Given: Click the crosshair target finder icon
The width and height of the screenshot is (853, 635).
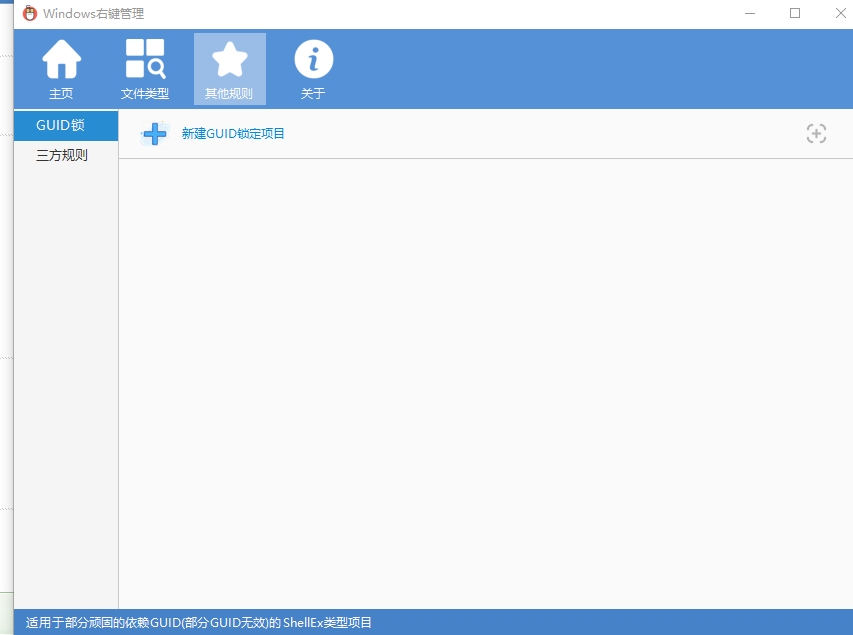Looking at the screenshot, I should click(816, 134).
